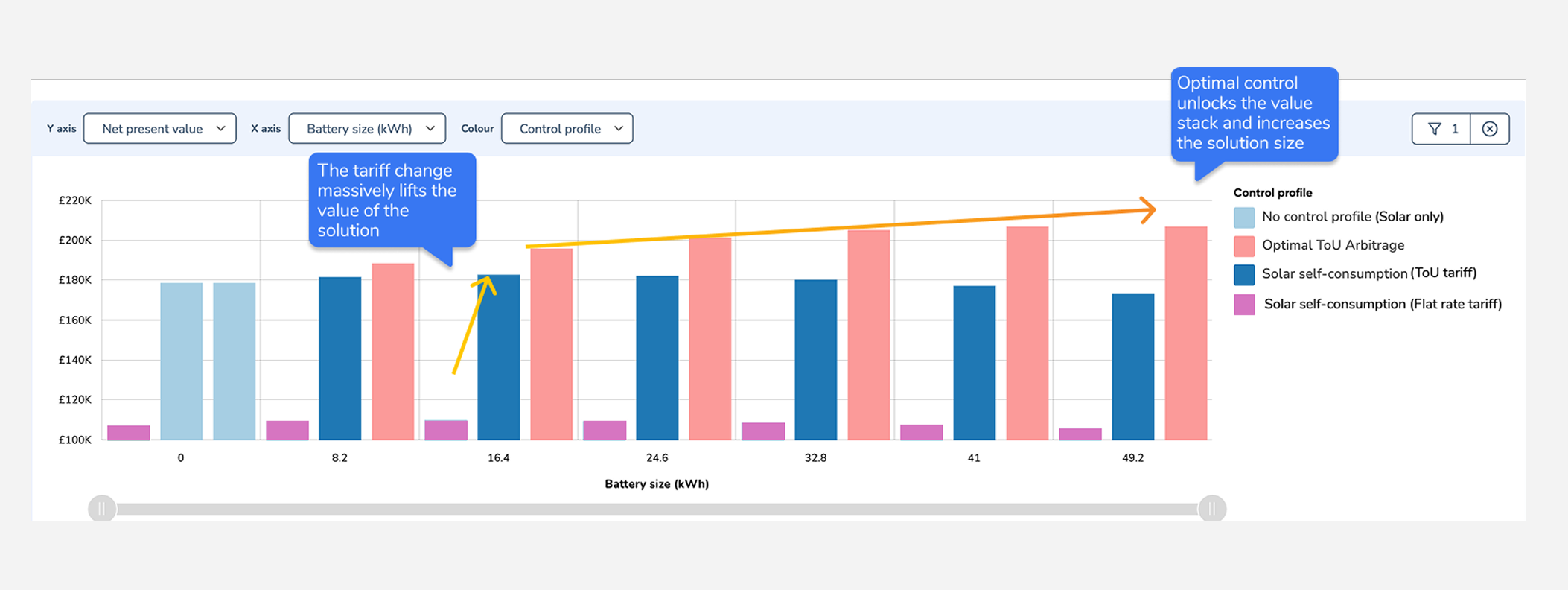The height and width of the screenshot is (590, 1568).
Task: Click the £100K y-axis label
Action: point(75,440)
